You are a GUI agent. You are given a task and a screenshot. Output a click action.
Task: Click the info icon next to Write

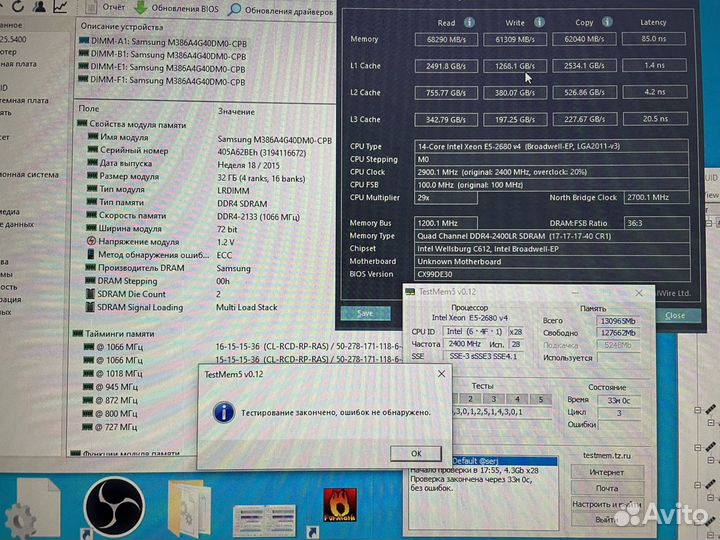coord(539,22)
